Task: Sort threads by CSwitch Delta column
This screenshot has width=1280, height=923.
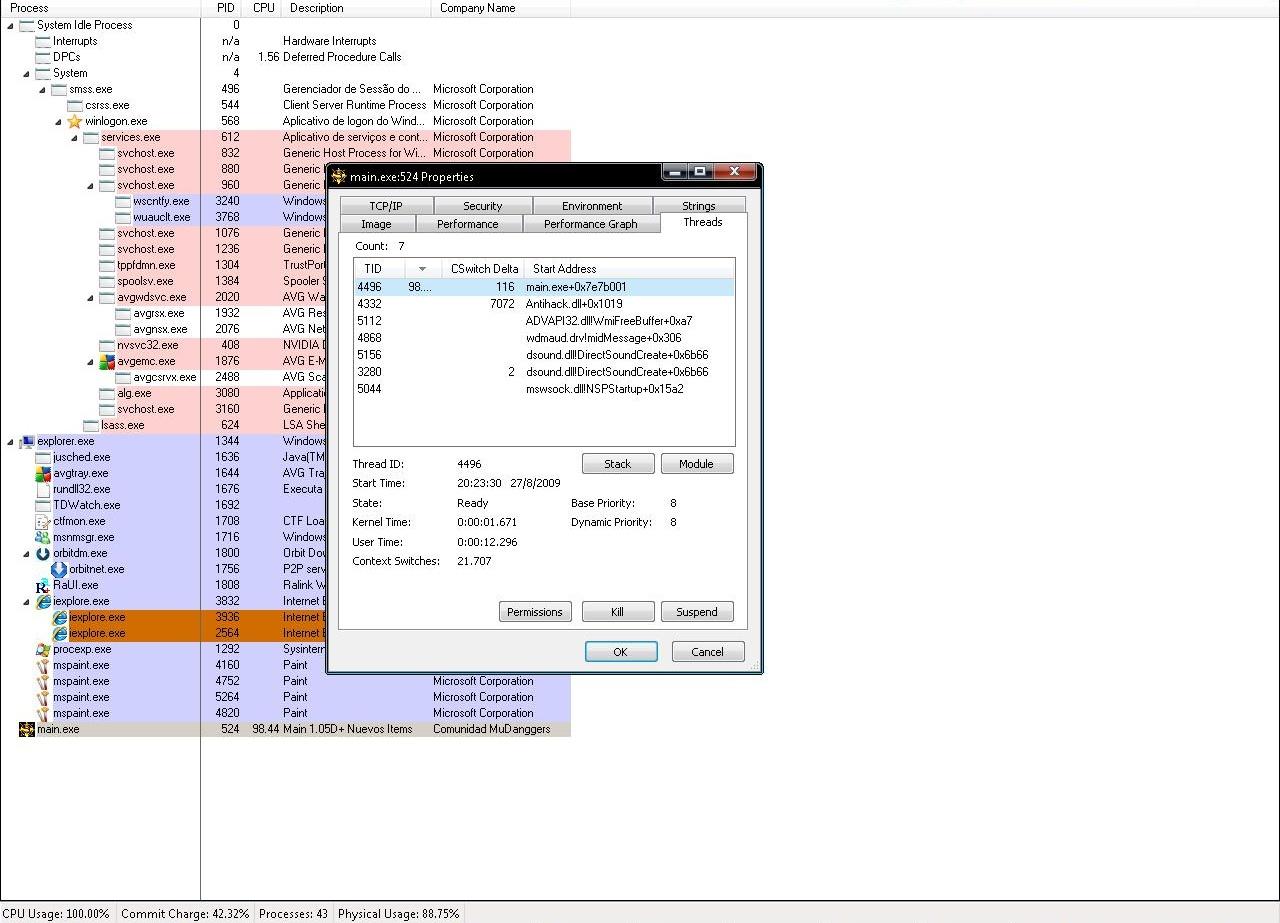Action: (484, 268)
